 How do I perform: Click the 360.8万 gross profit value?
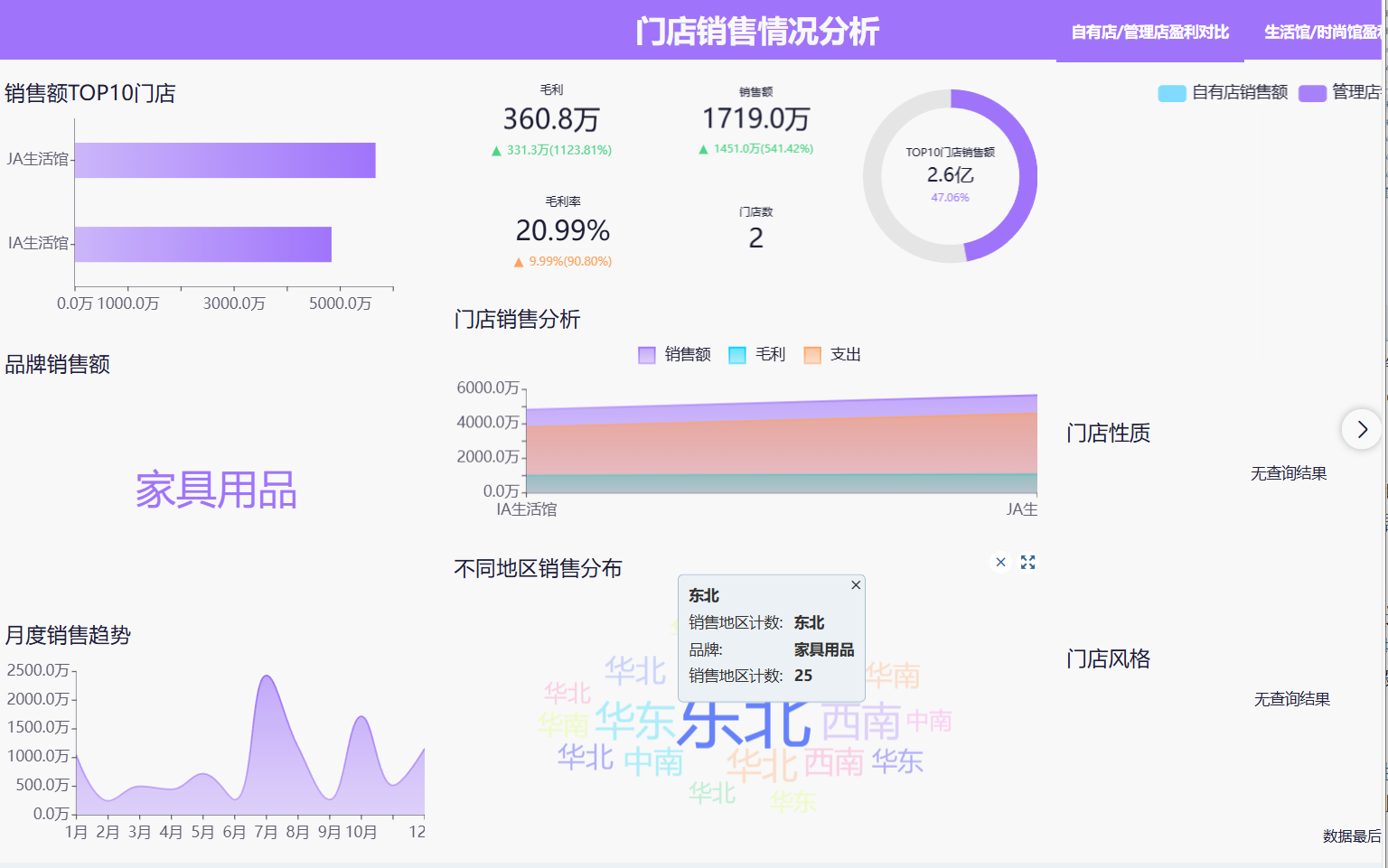tap(551, 118)
